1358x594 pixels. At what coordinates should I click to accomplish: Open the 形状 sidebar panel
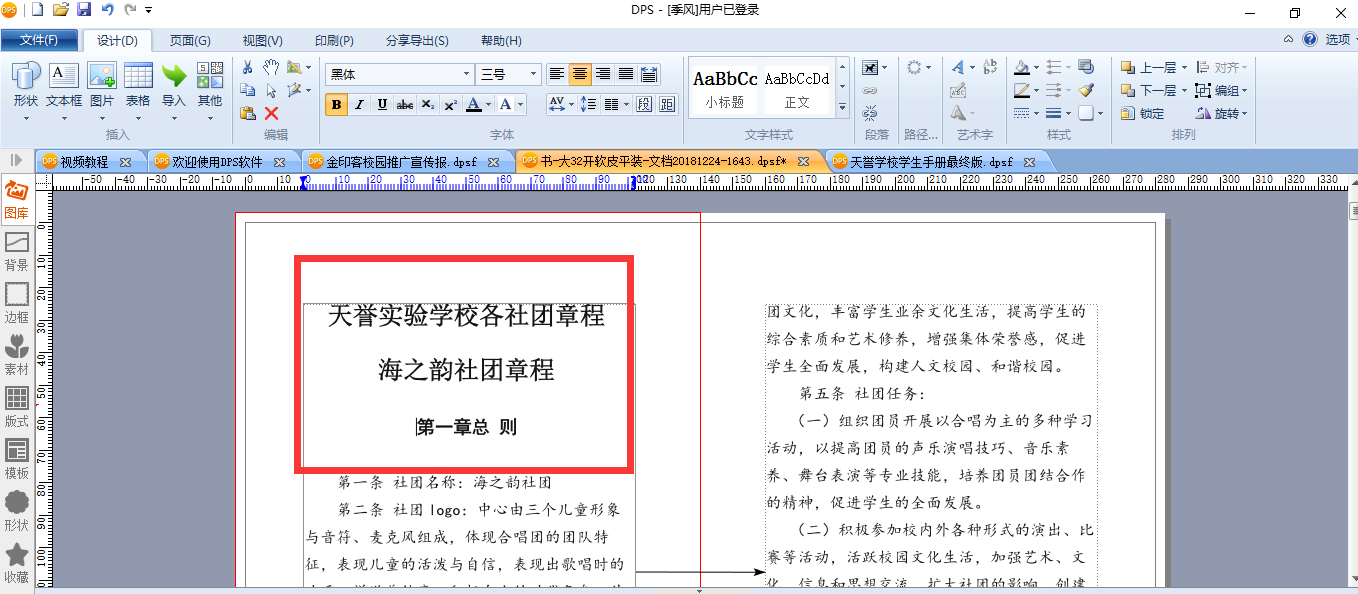(x=17, y=512)
